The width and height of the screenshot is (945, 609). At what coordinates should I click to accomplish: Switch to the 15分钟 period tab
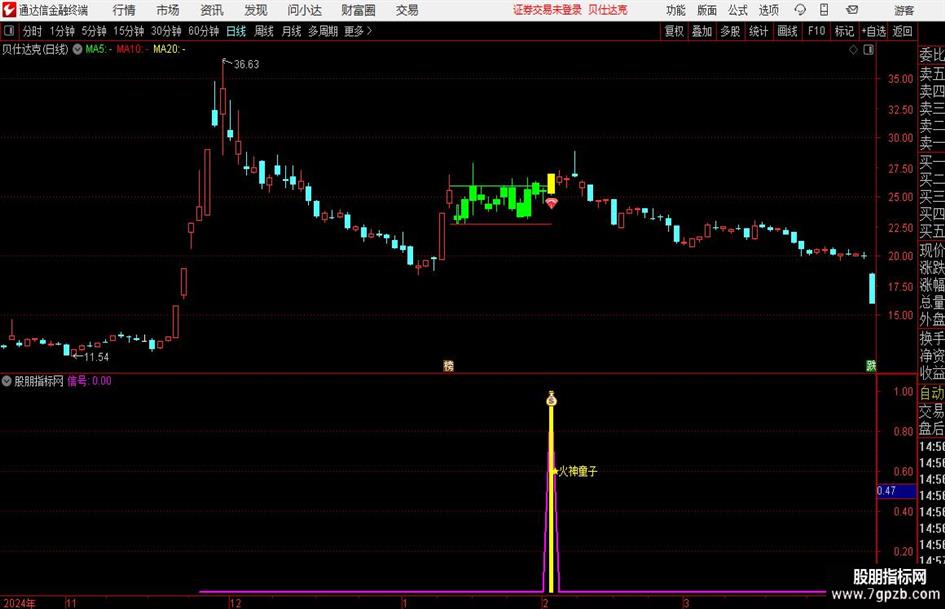click(x=128, y=31)
